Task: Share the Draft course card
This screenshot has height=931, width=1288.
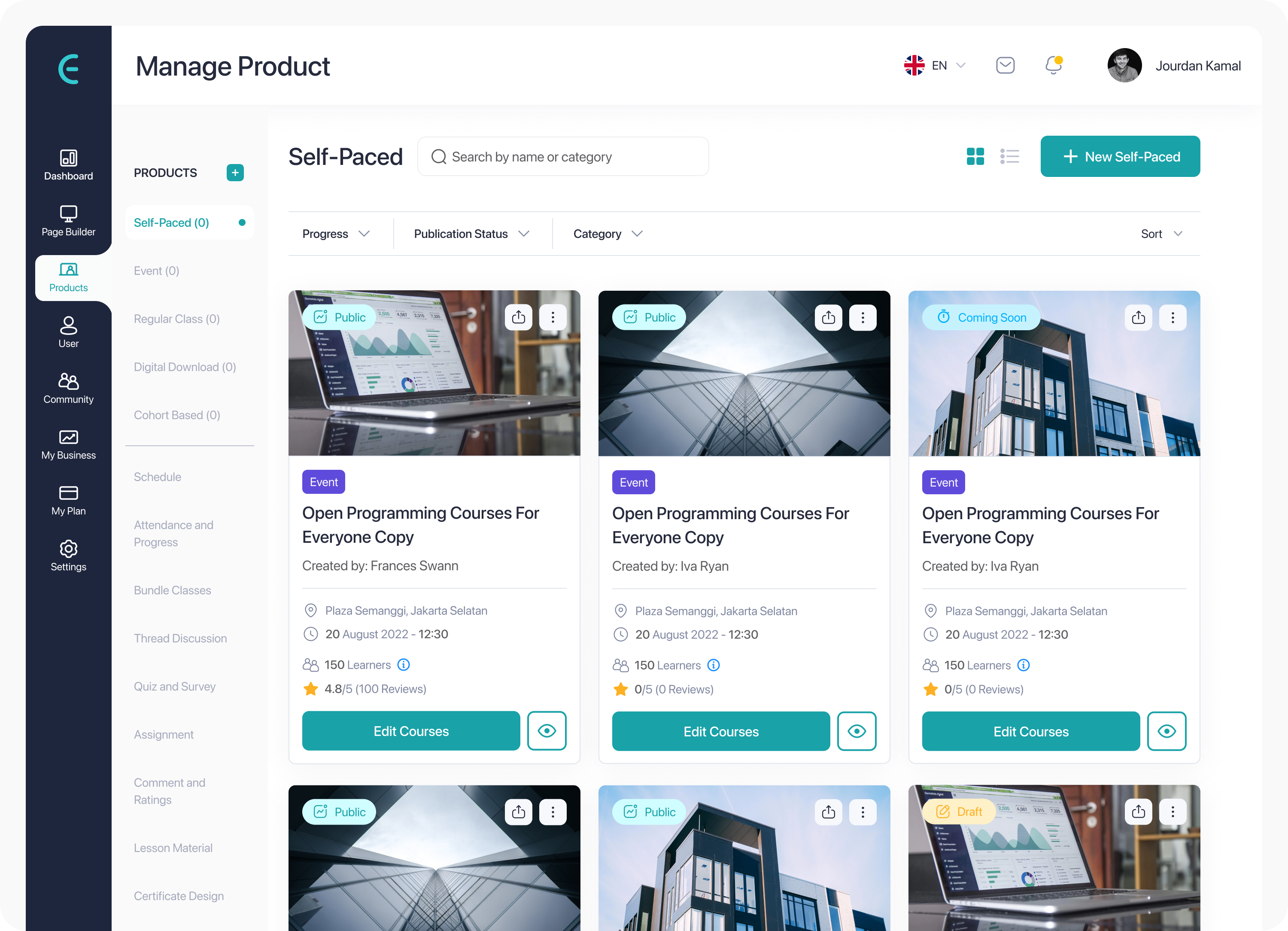Action: 1139,812
